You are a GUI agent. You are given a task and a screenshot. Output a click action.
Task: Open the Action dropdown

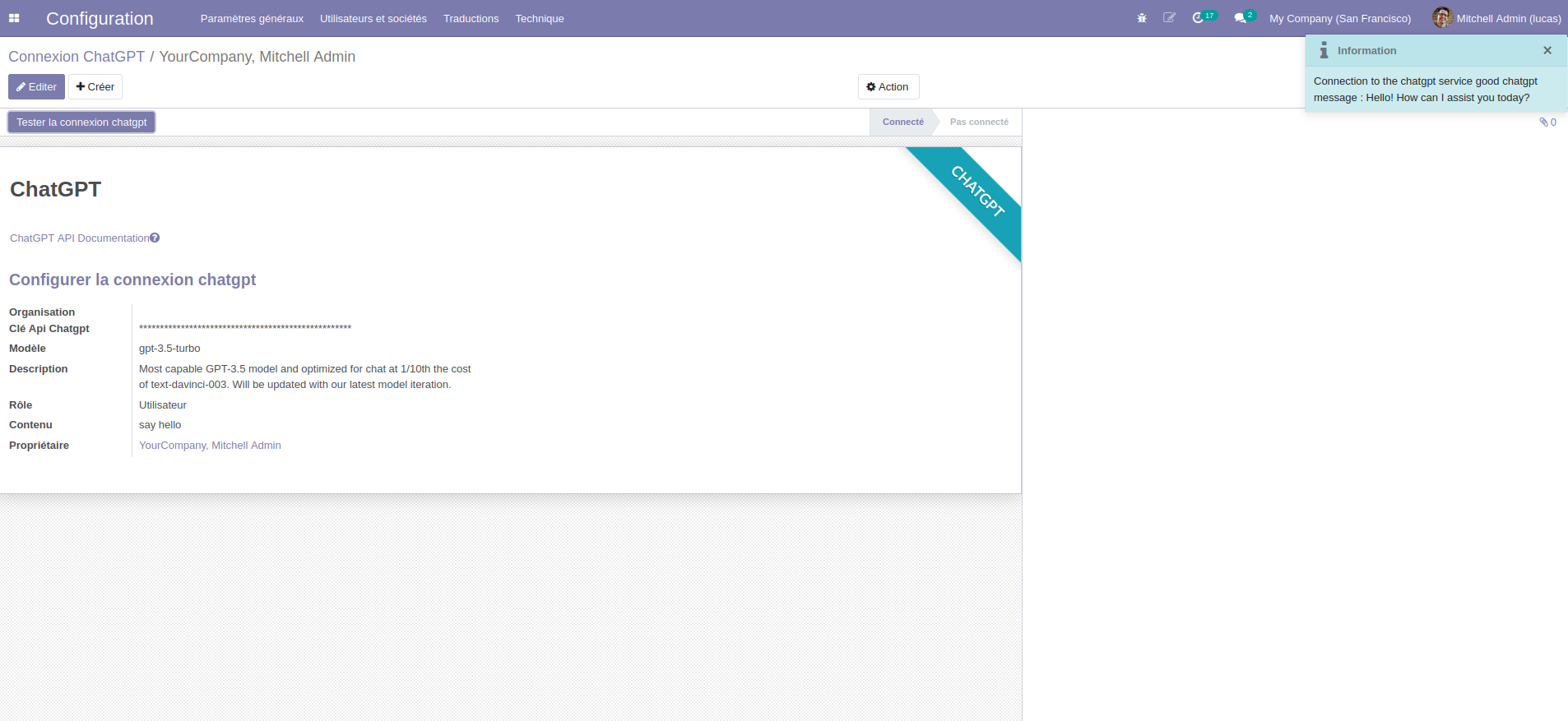(888, 86)
